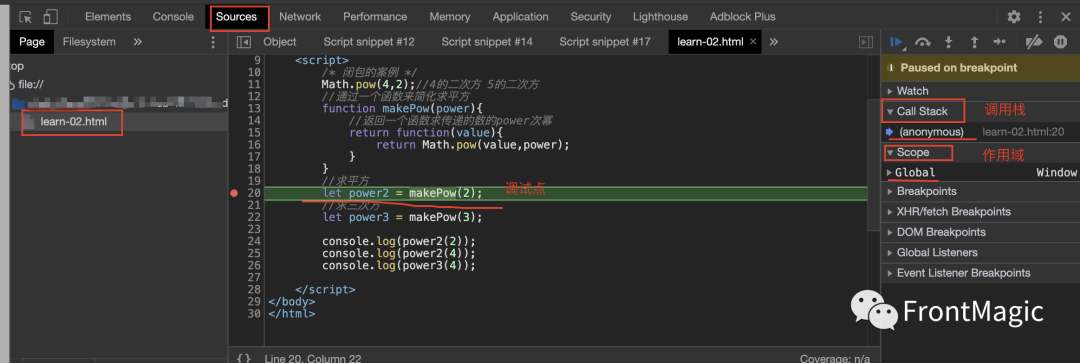1080x363 pixels.
Task: Step into next function call
Action: (948, 42)
